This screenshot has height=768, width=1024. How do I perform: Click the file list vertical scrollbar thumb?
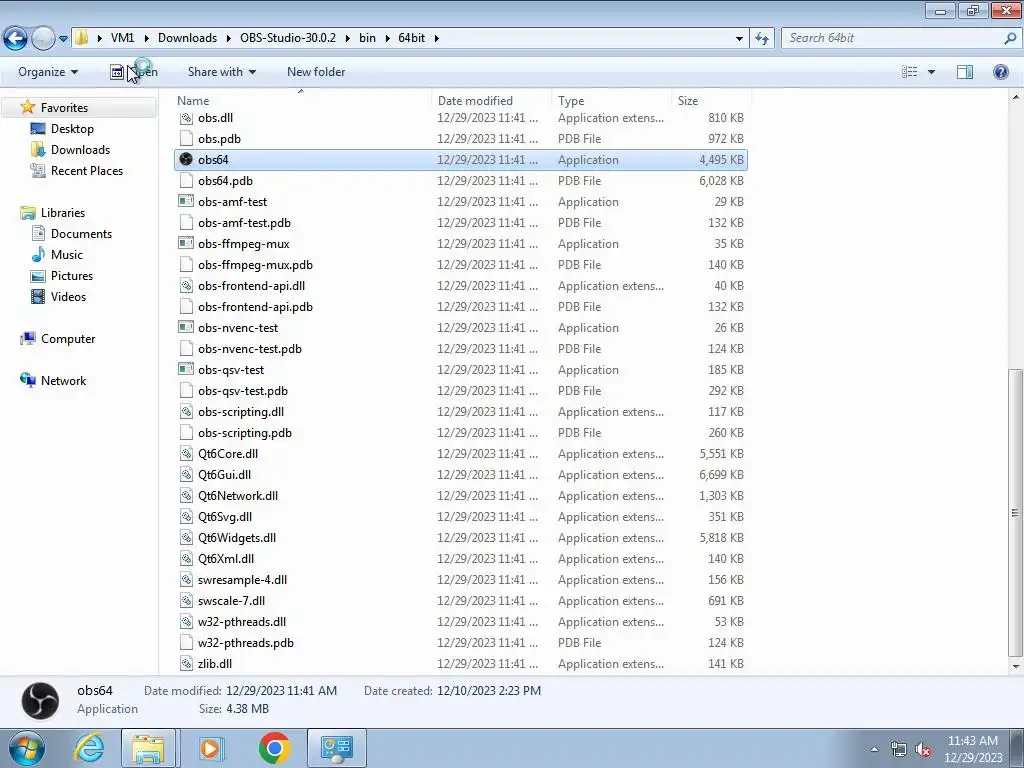click(x=1016, y=513)
